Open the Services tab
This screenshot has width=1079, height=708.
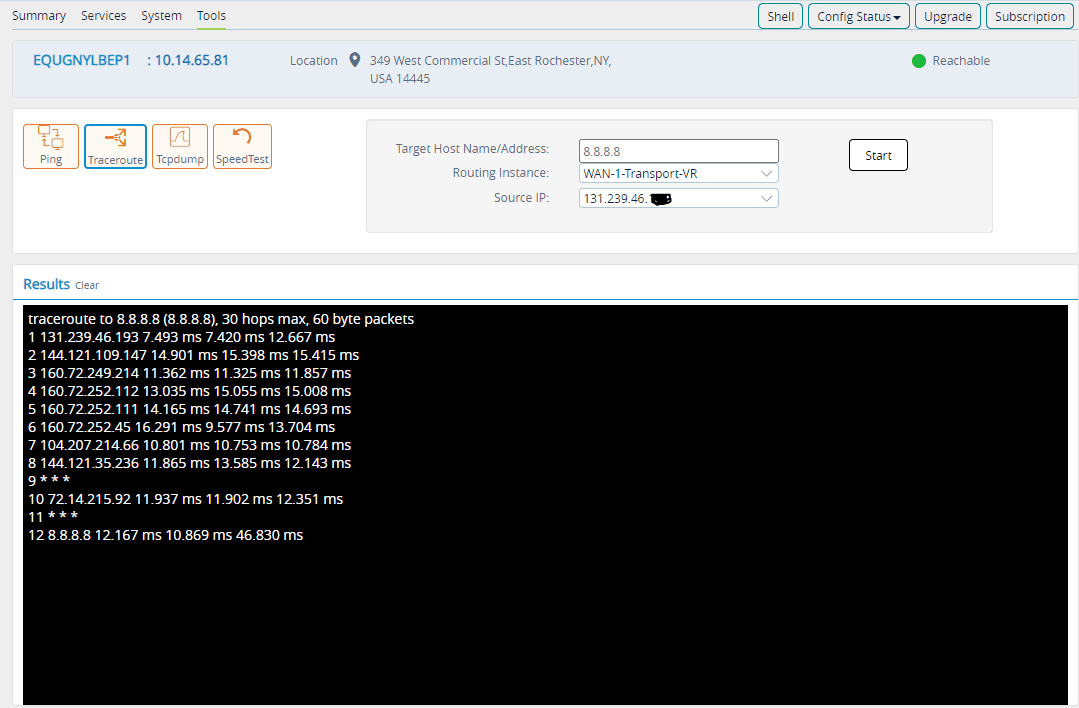(103, 15)
